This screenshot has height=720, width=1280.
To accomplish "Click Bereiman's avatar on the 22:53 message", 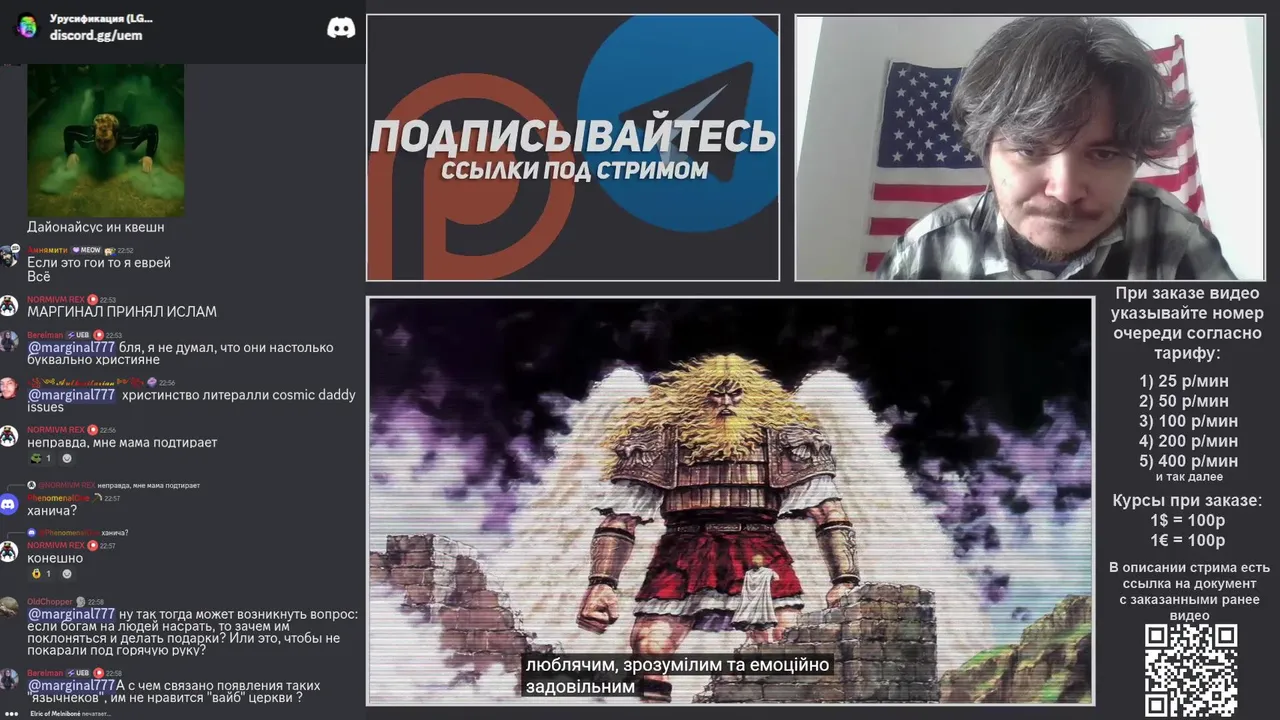I will click(9, 341).
